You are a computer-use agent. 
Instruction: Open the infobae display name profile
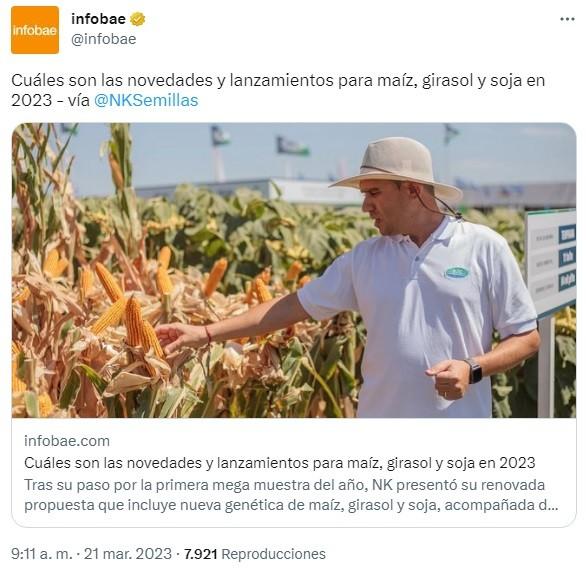98,19
